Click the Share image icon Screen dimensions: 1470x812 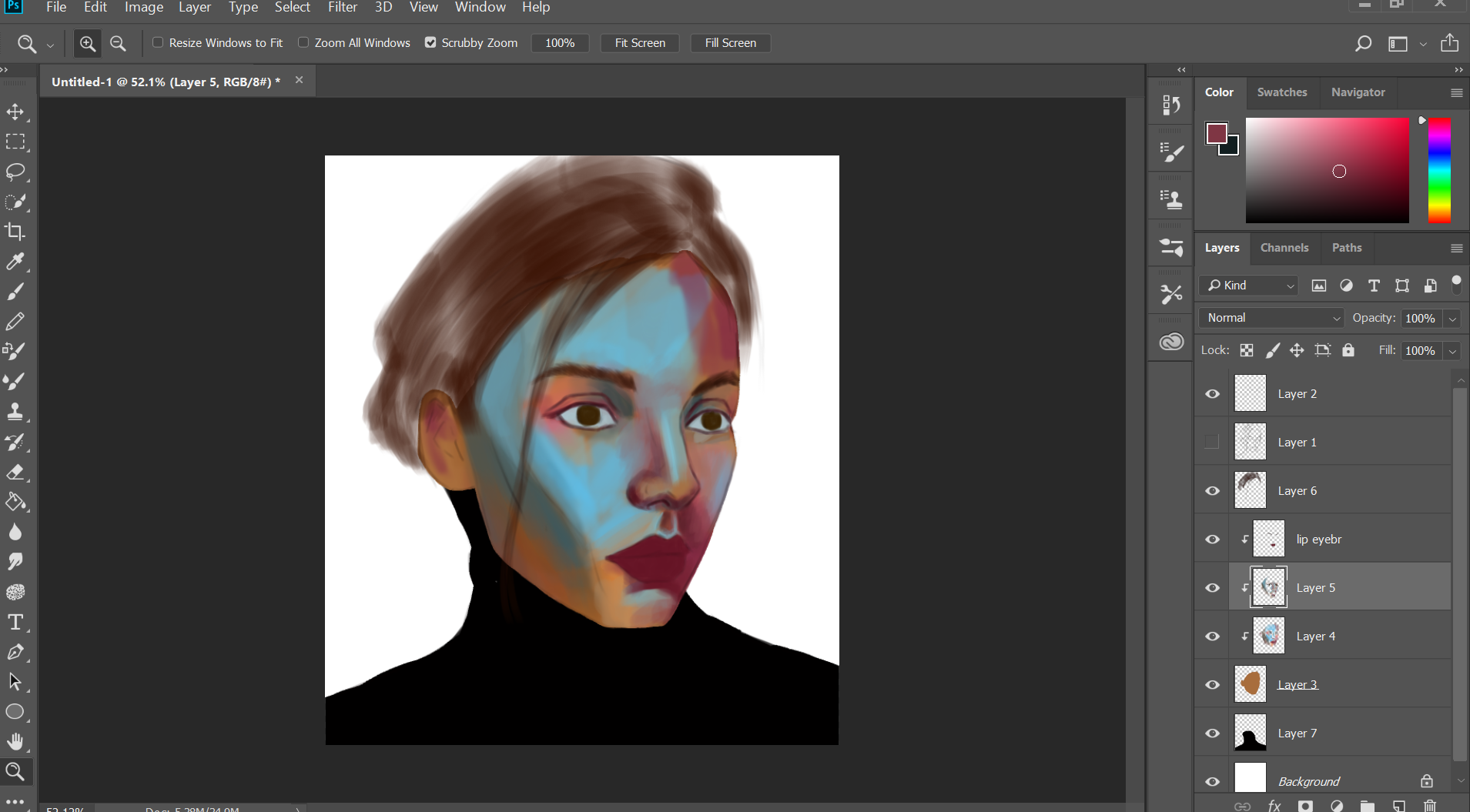pos(1449,42)
